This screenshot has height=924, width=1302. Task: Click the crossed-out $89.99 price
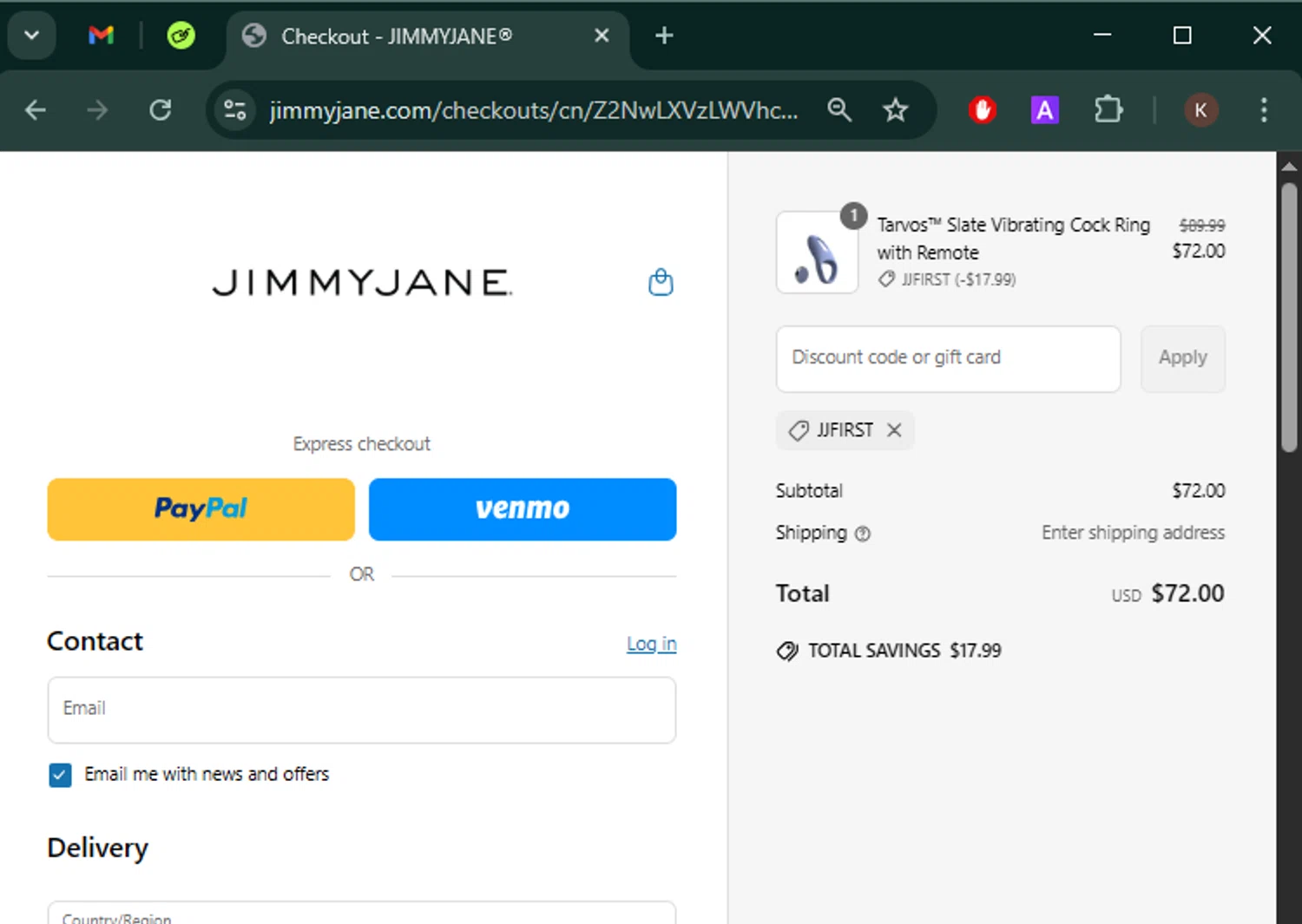[x=1201, y=226]
